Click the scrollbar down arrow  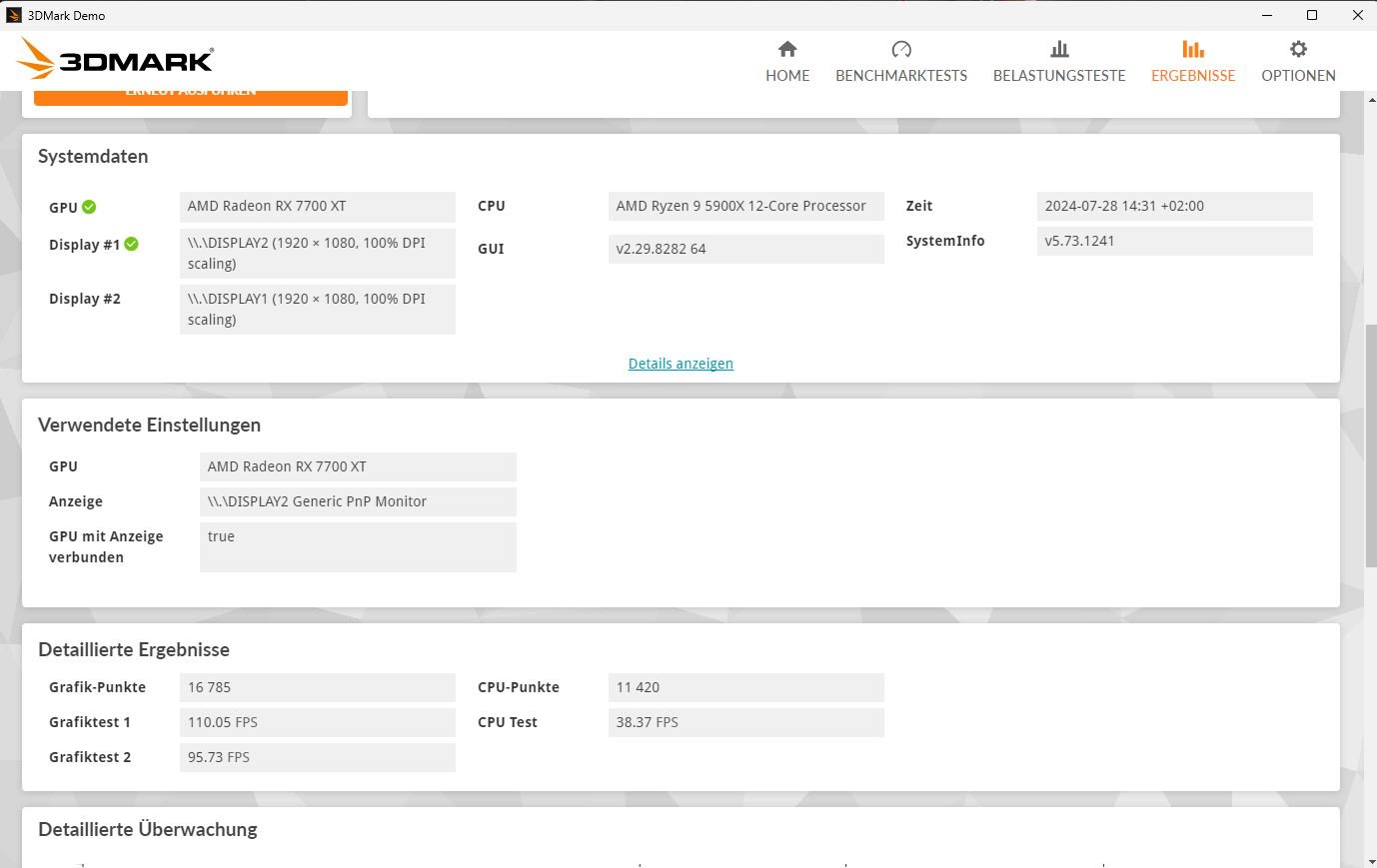[1371, 860]
